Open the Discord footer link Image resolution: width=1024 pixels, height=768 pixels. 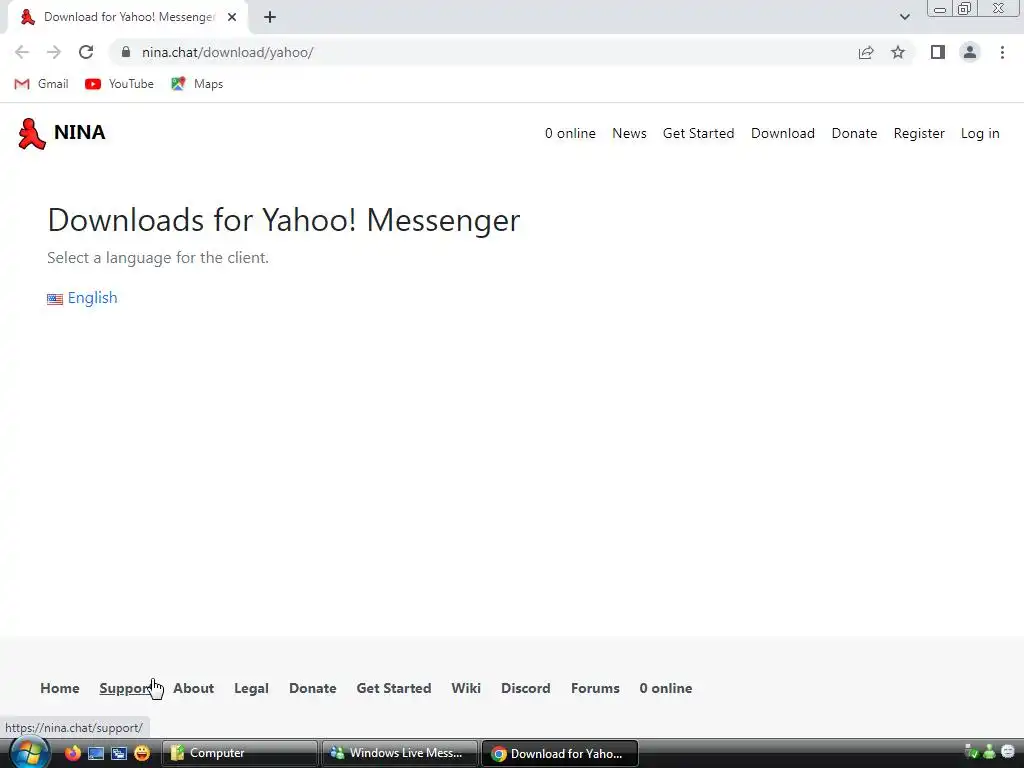tap(526, 688)
